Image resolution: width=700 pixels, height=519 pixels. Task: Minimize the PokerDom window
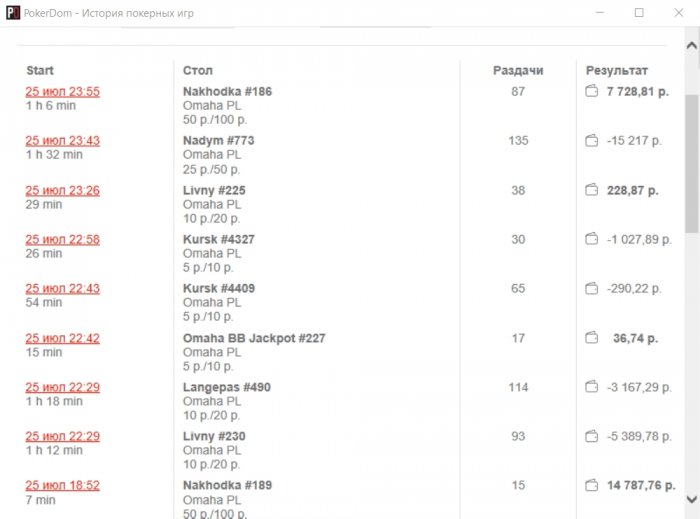coord(600,12)
